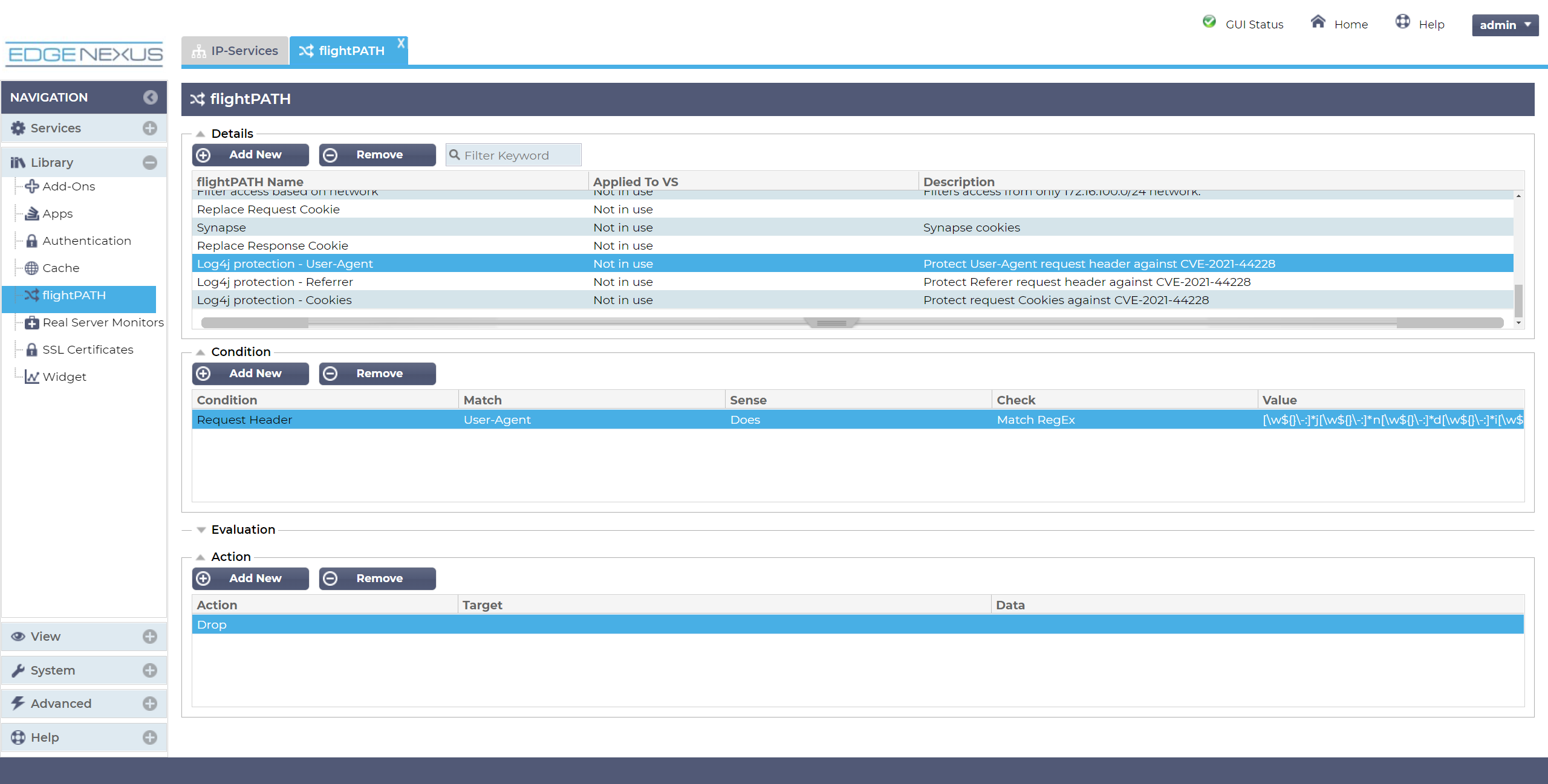Remove the selected Action
Viewport: 1548px width, 784px height.
377,578
